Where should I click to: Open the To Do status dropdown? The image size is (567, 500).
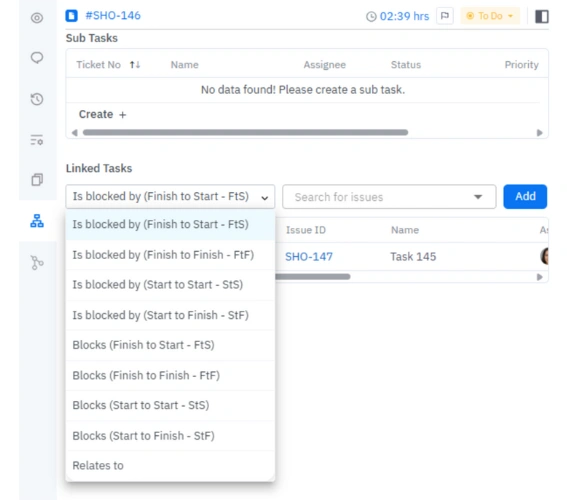(x=490, y=16)
